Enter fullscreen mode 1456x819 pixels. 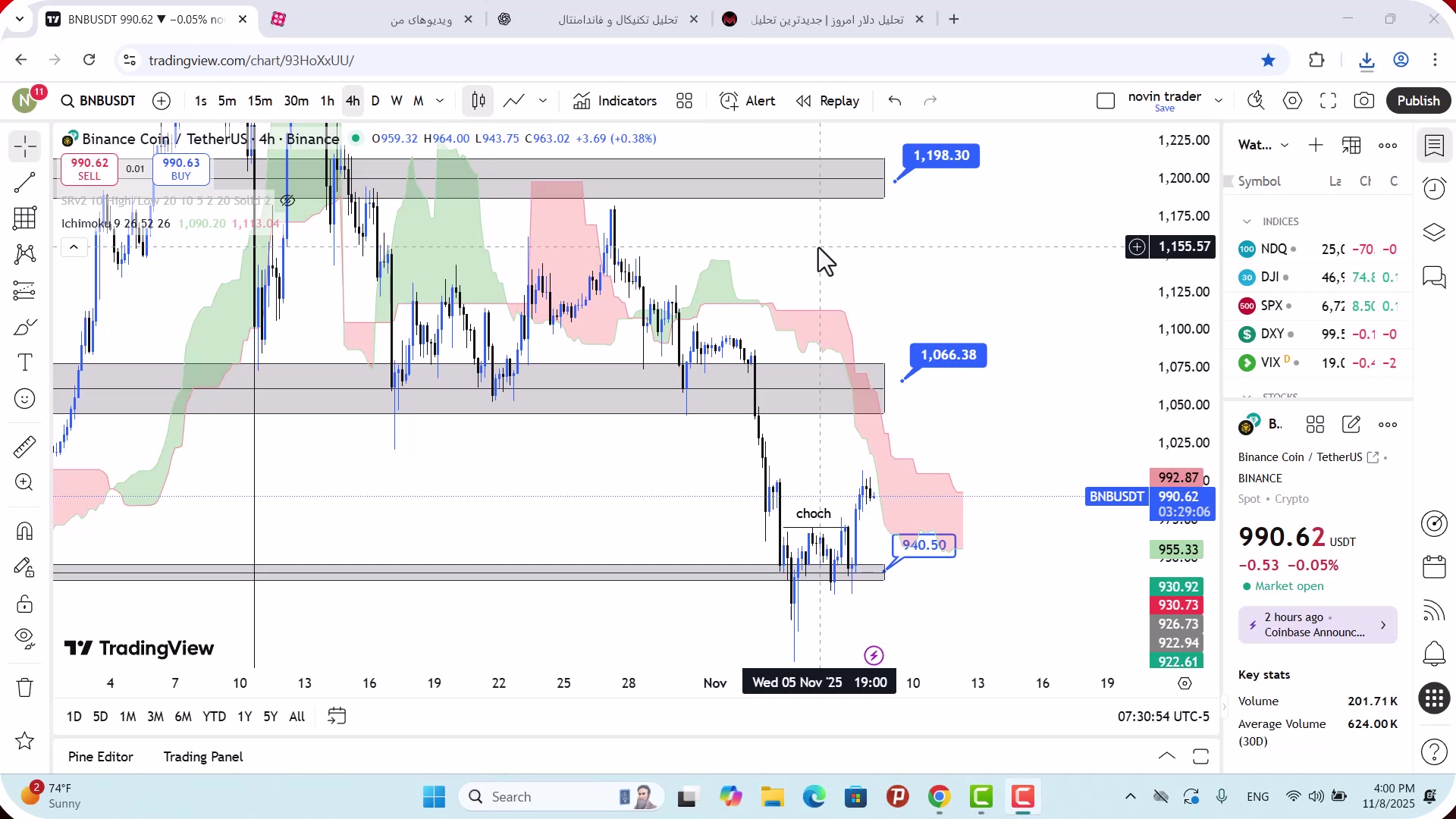pos(1328,101)
